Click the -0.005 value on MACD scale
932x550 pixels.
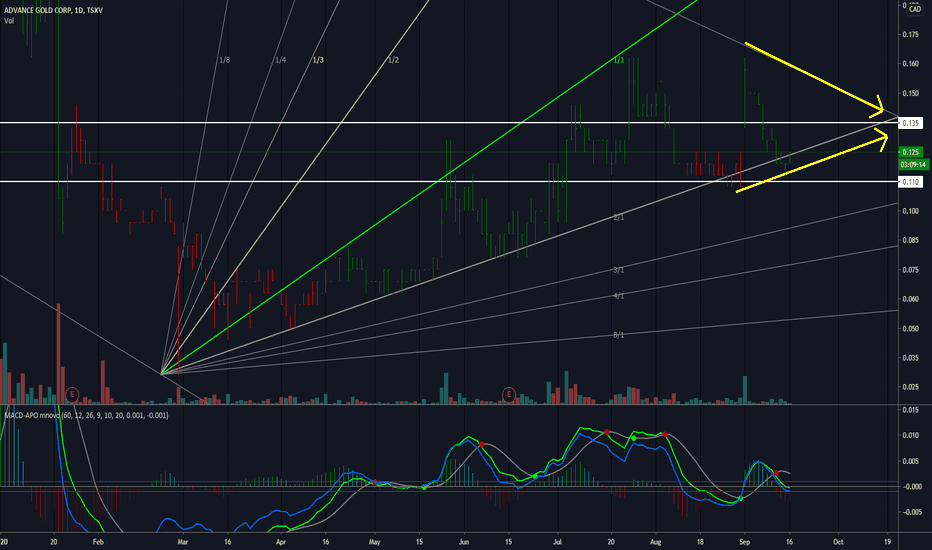tap(911, 512)
